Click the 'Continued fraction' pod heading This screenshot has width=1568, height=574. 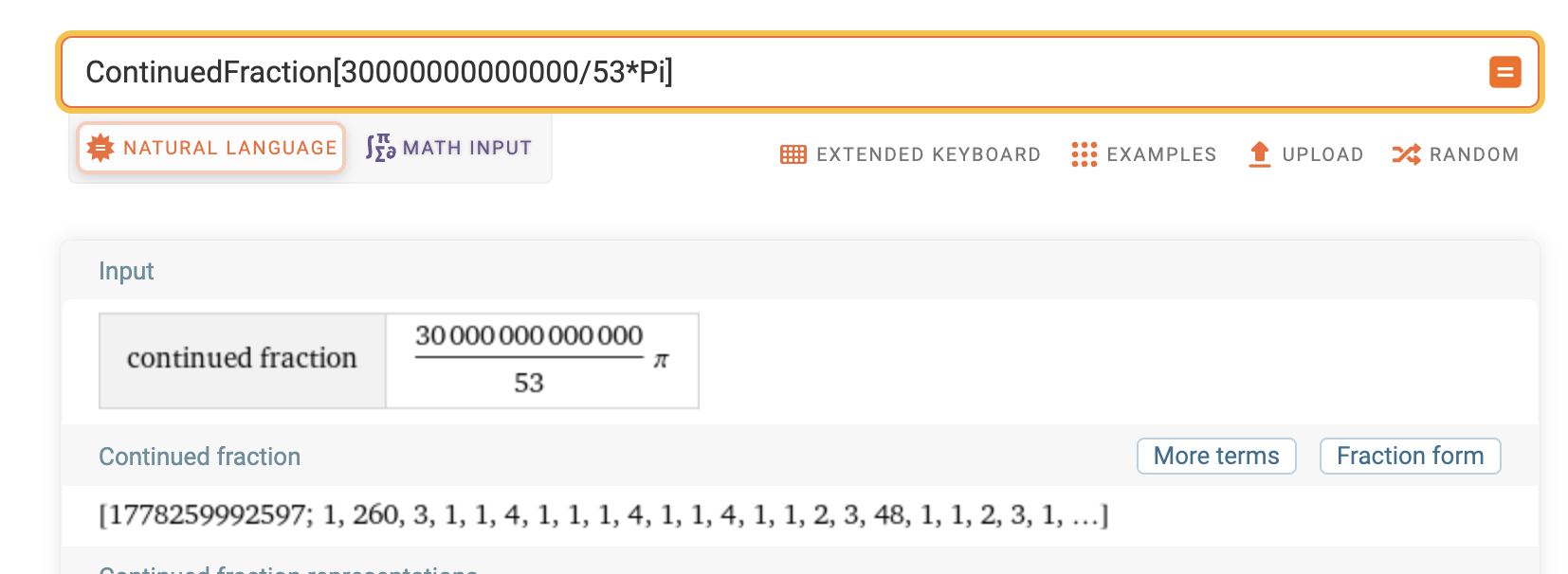[x=200, y=457]
